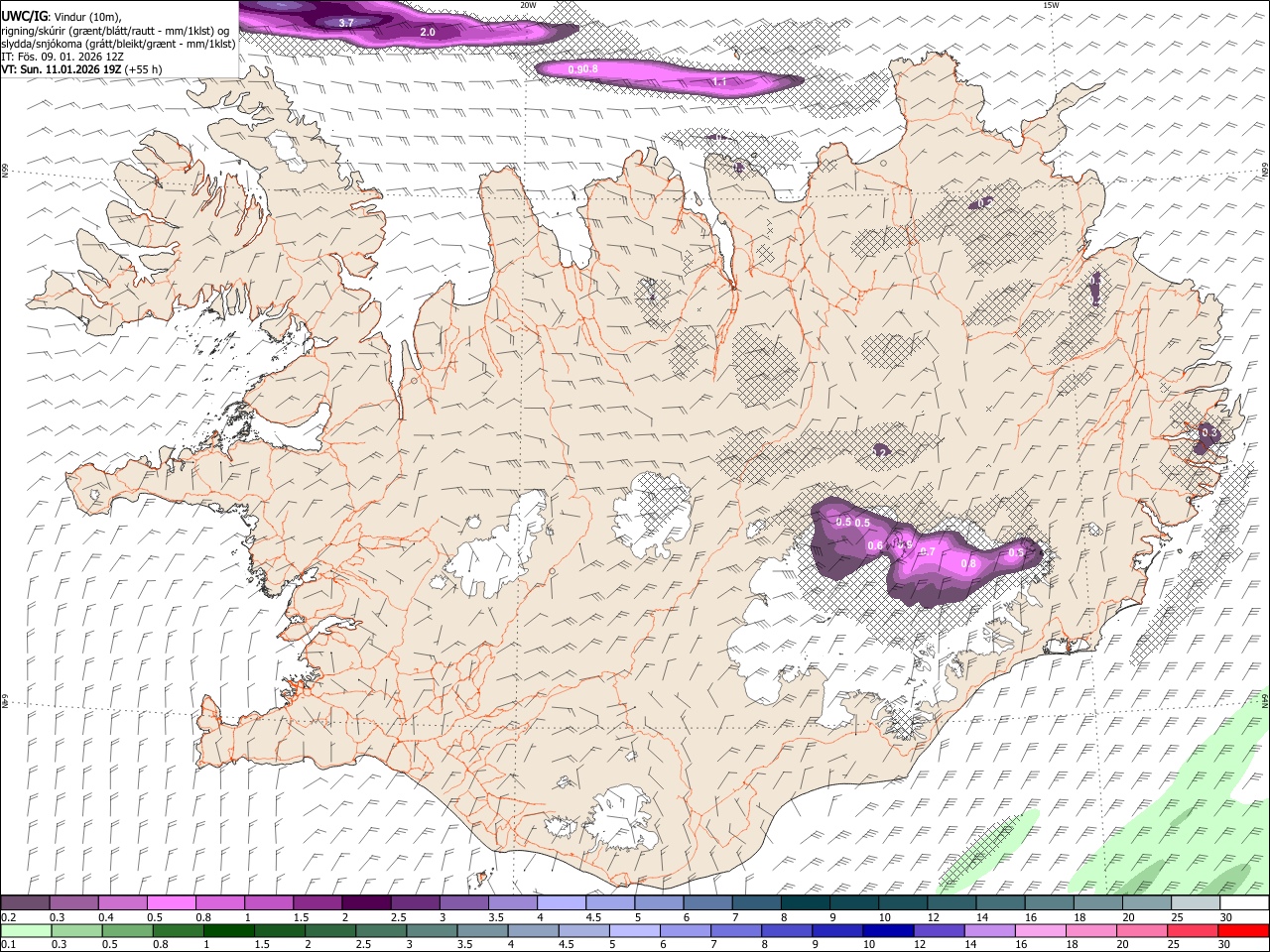Click the '2.0' value on the northern snow band
Image resolution: width=1270 pixels, height=952 pixels.
click(x=428, y=32)
